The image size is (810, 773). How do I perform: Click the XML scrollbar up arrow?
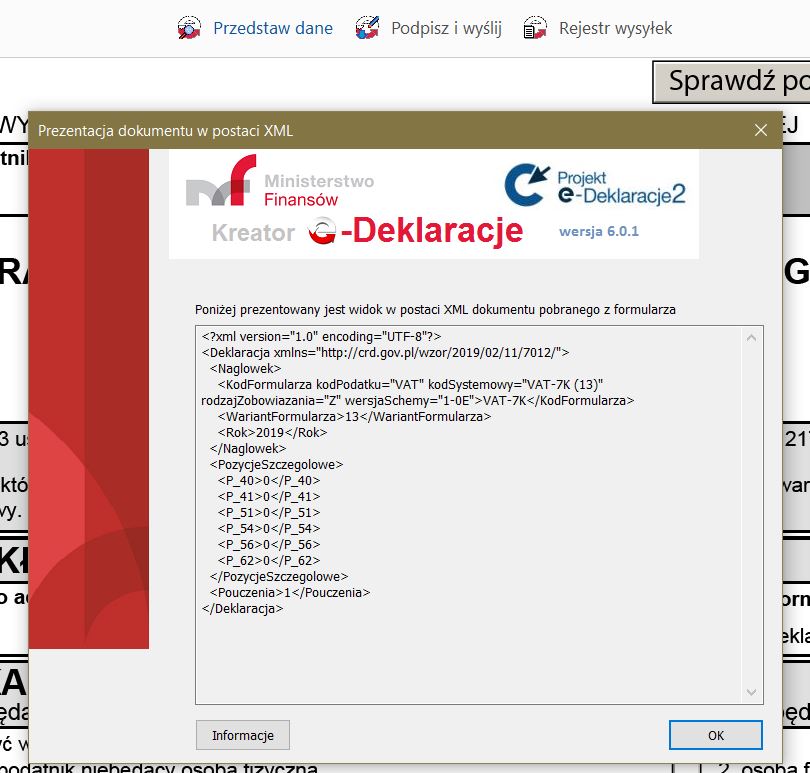[x=753, y=339]
